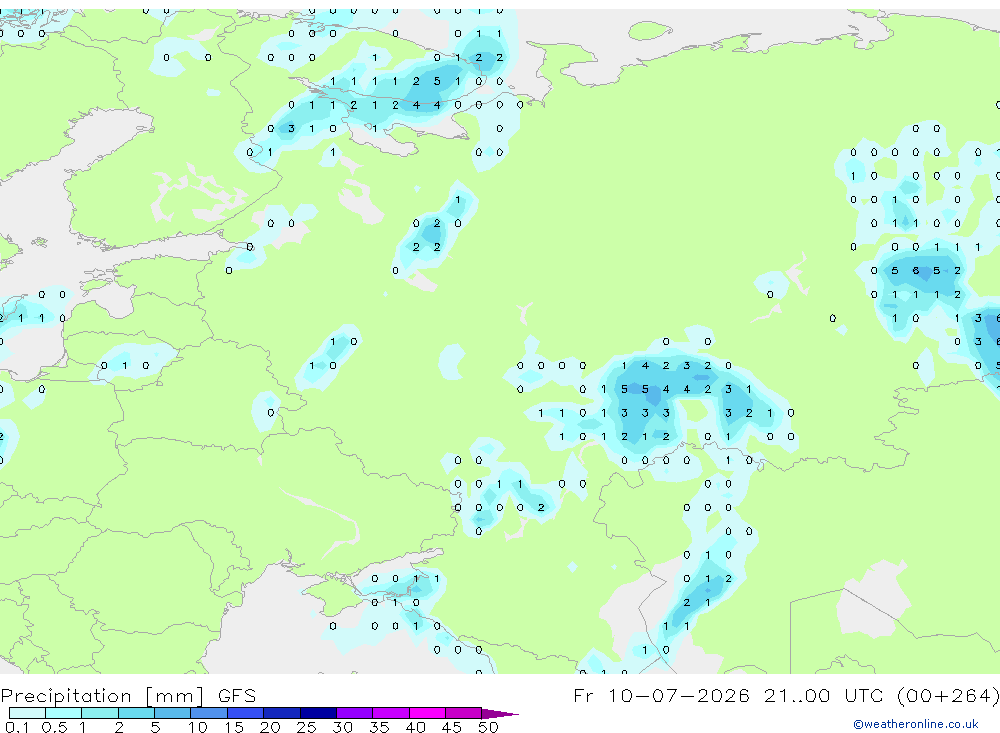
Task: Pick the 20–25 mm legend color swatch
Action: point(282,713)
